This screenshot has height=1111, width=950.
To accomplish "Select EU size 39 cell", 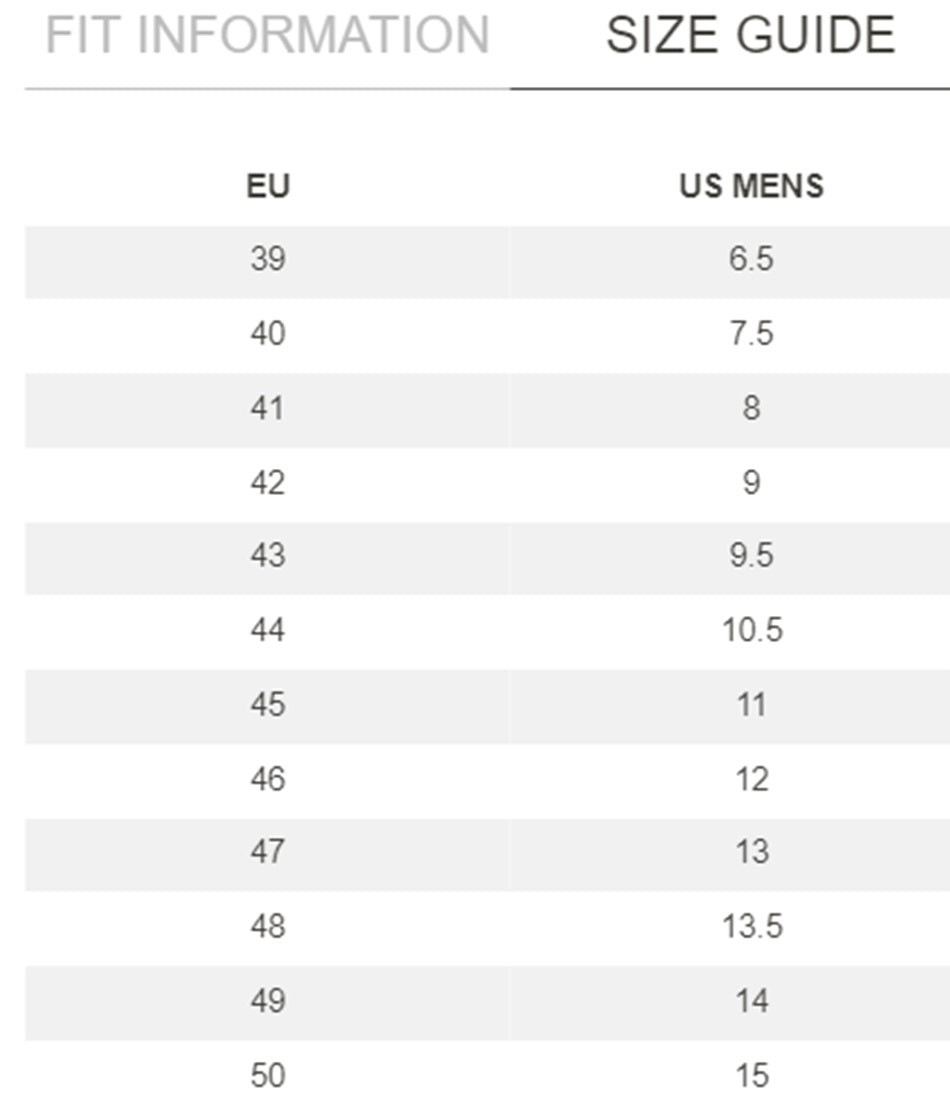I will [268, 260].
